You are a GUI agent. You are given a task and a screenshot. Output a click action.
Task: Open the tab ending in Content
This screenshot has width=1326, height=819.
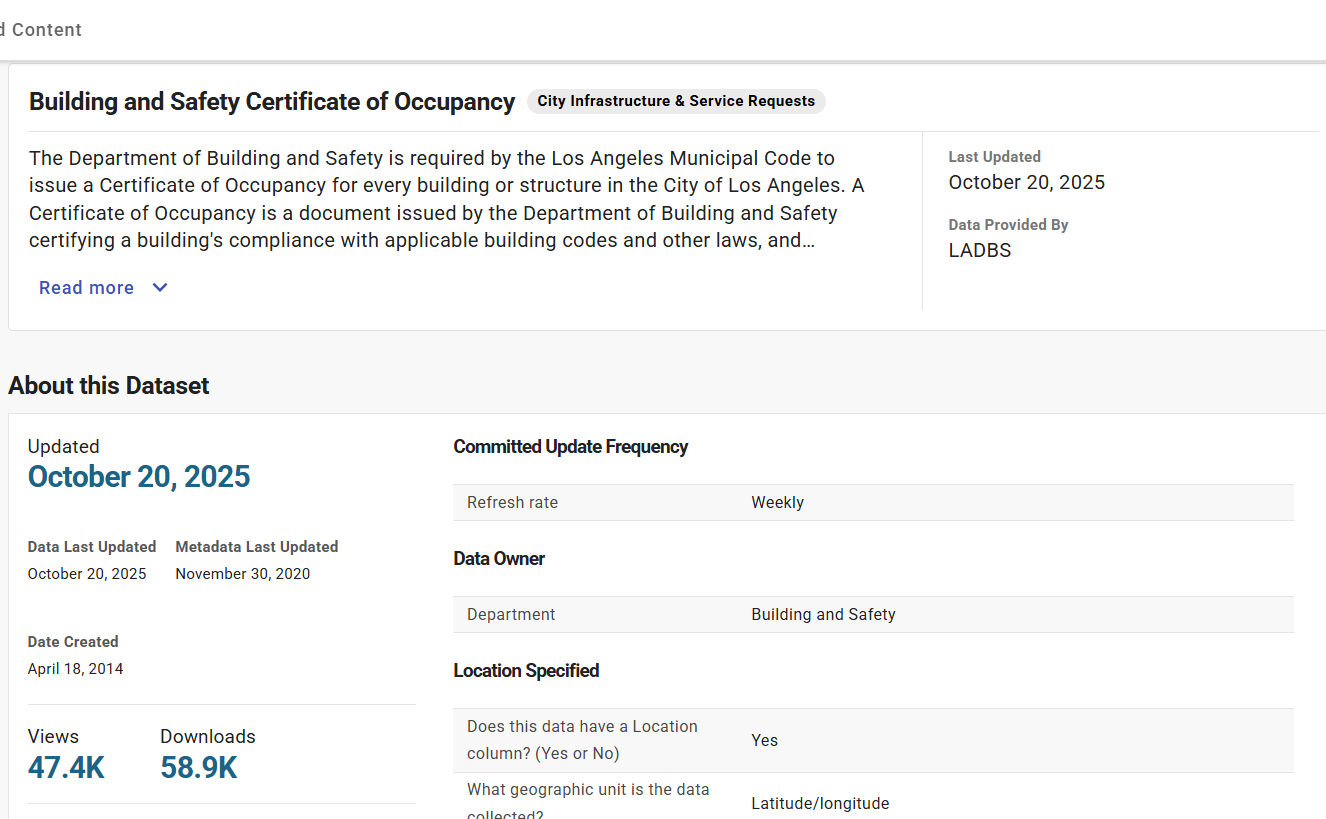pyautogui.click(x=41, y=30)
